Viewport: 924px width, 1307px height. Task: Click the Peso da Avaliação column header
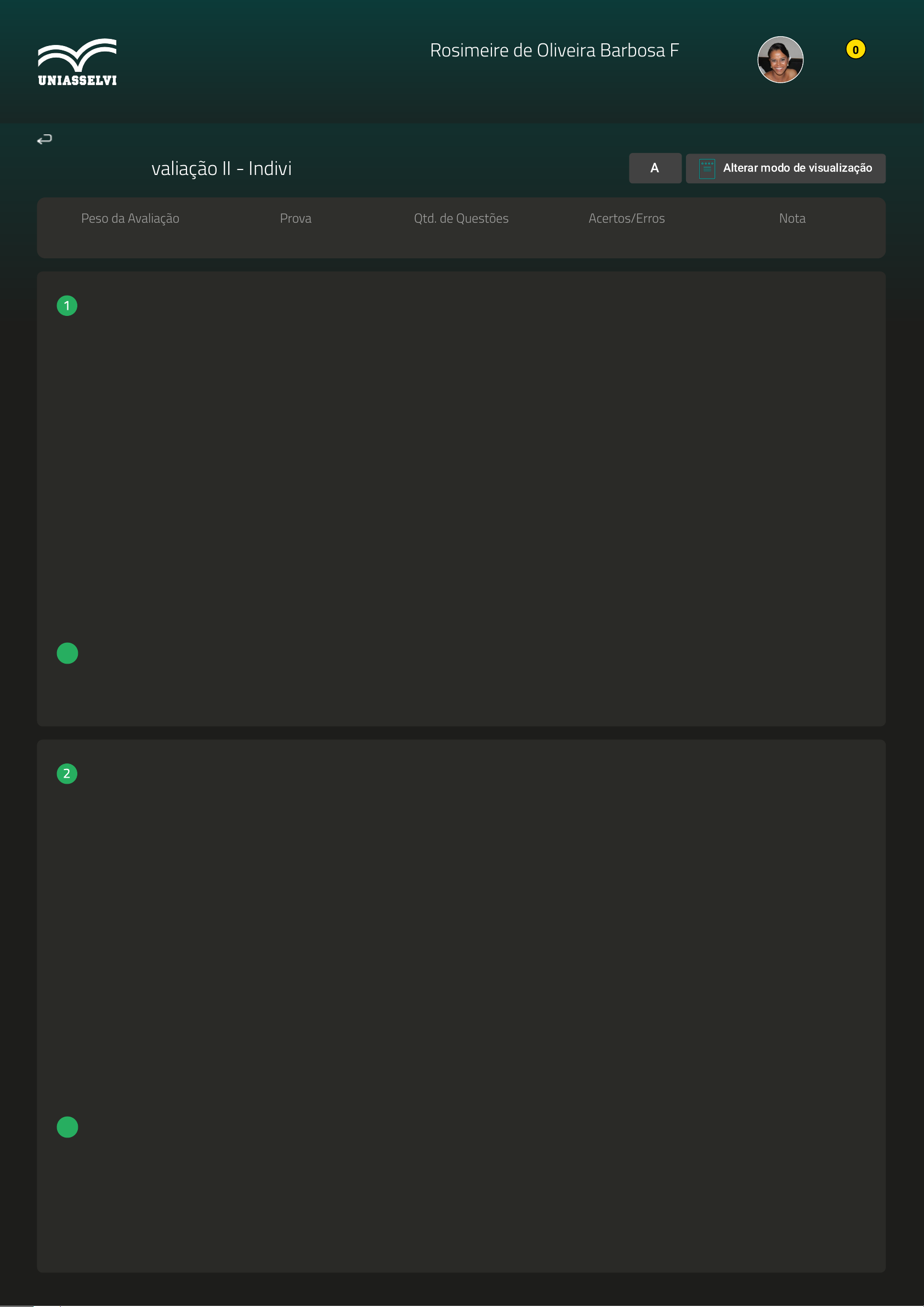pos(130,219)
